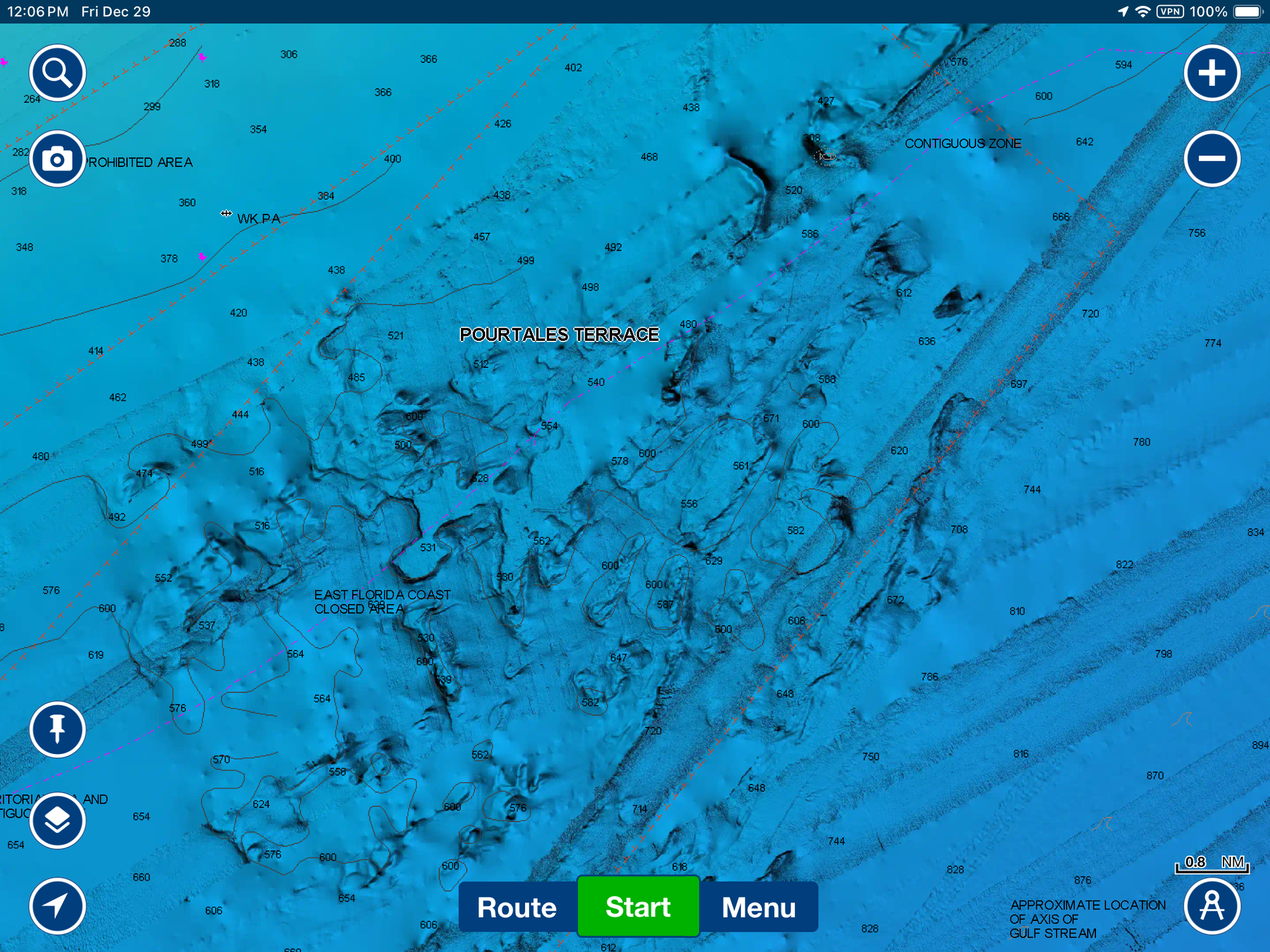Viewport: 1270px width, 952px height.
Task: Tap the 629 depth sounding
Action: point(714,561)
